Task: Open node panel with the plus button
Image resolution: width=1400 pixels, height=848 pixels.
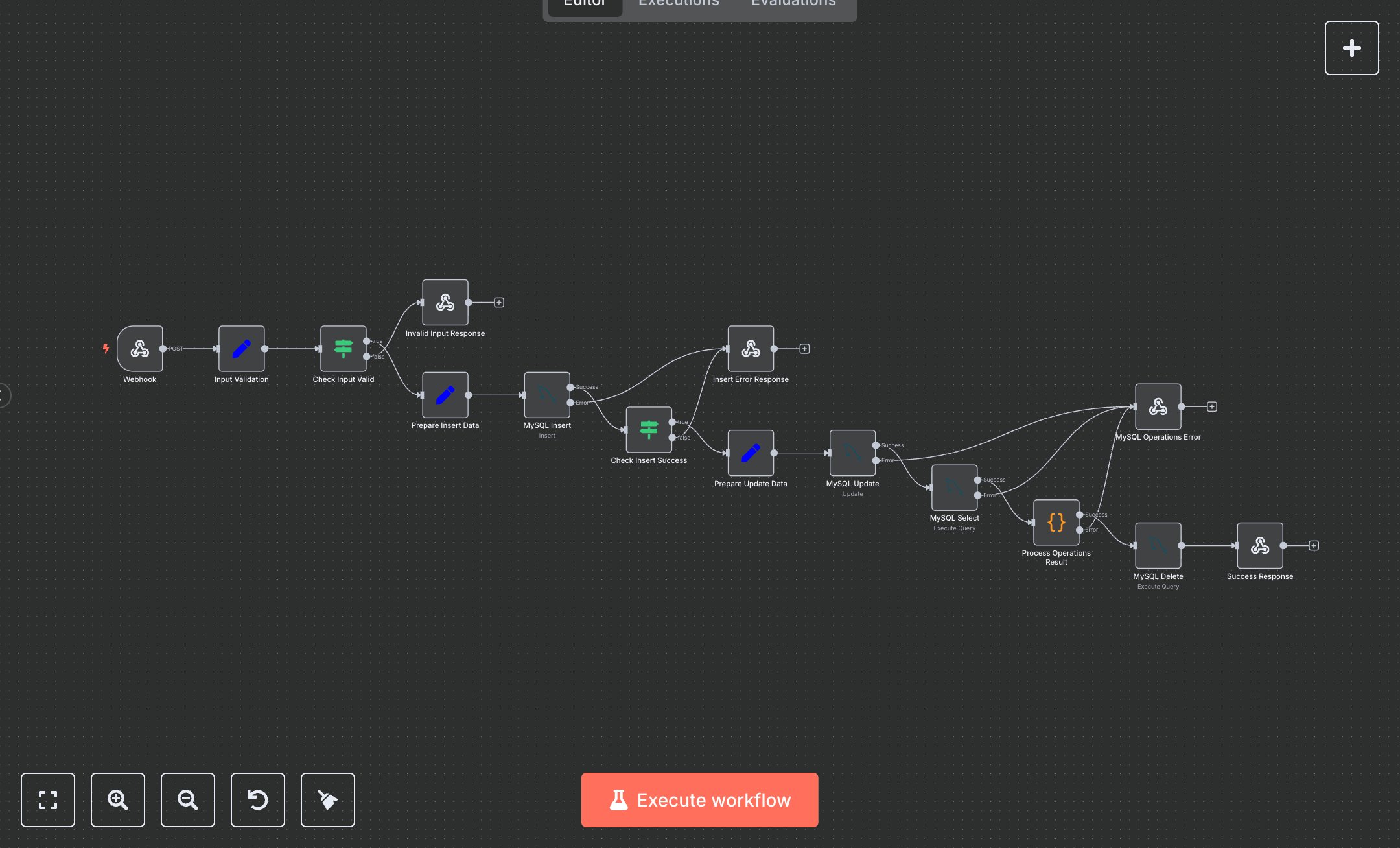Action: click(1351, 47)
